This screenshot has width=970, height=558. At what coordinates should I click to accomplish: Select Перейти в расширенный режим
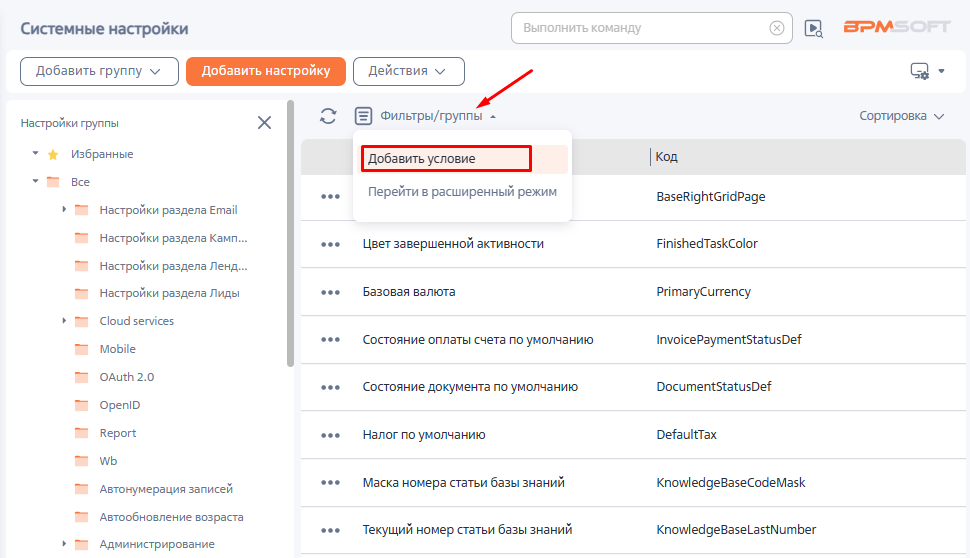[462, 191]
